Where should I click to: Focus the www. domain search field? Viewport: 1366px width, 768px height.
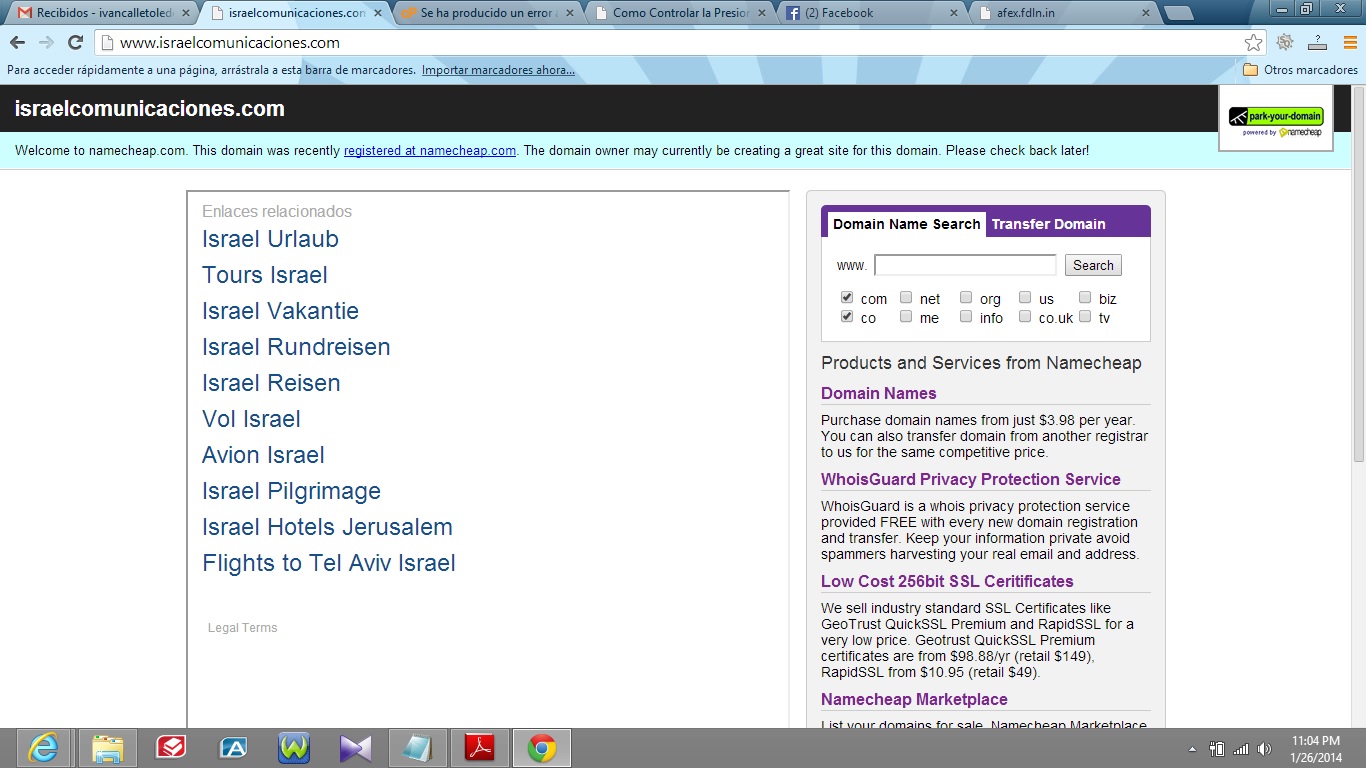point(965,265)
